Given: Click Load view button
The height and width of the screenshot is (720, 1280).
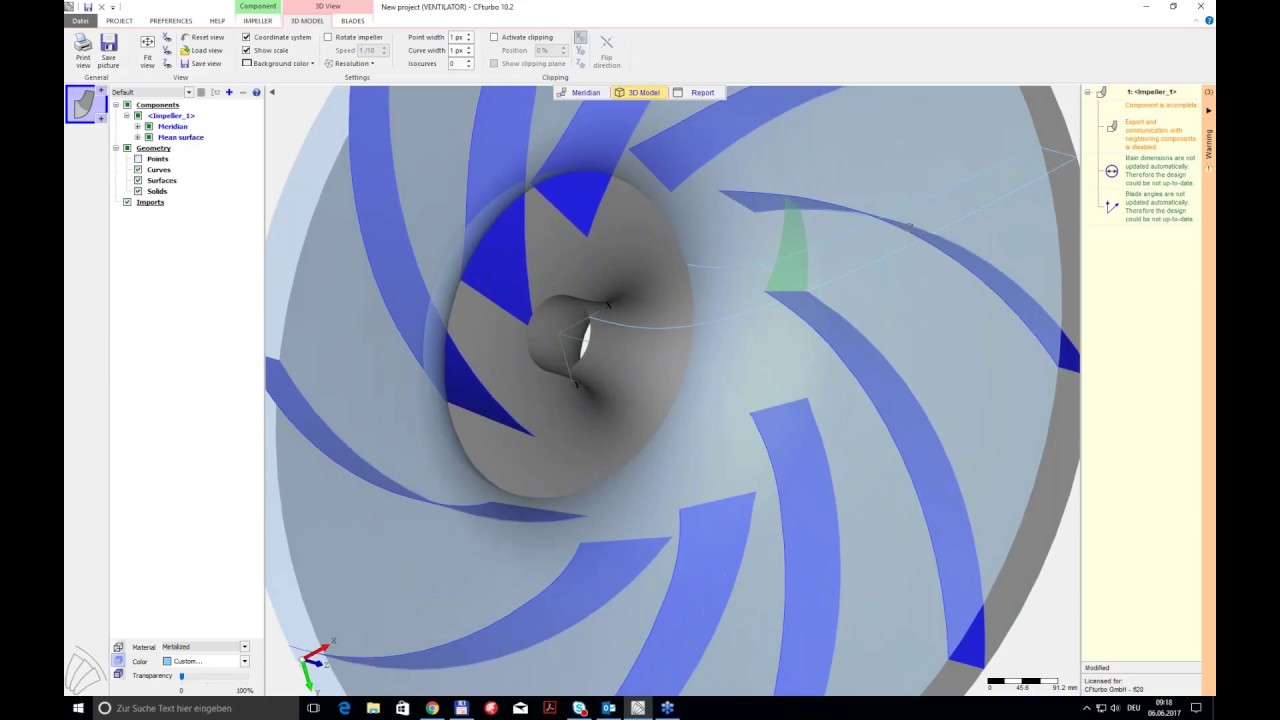Looking at the screenshot, I should (x=202, y=50).
